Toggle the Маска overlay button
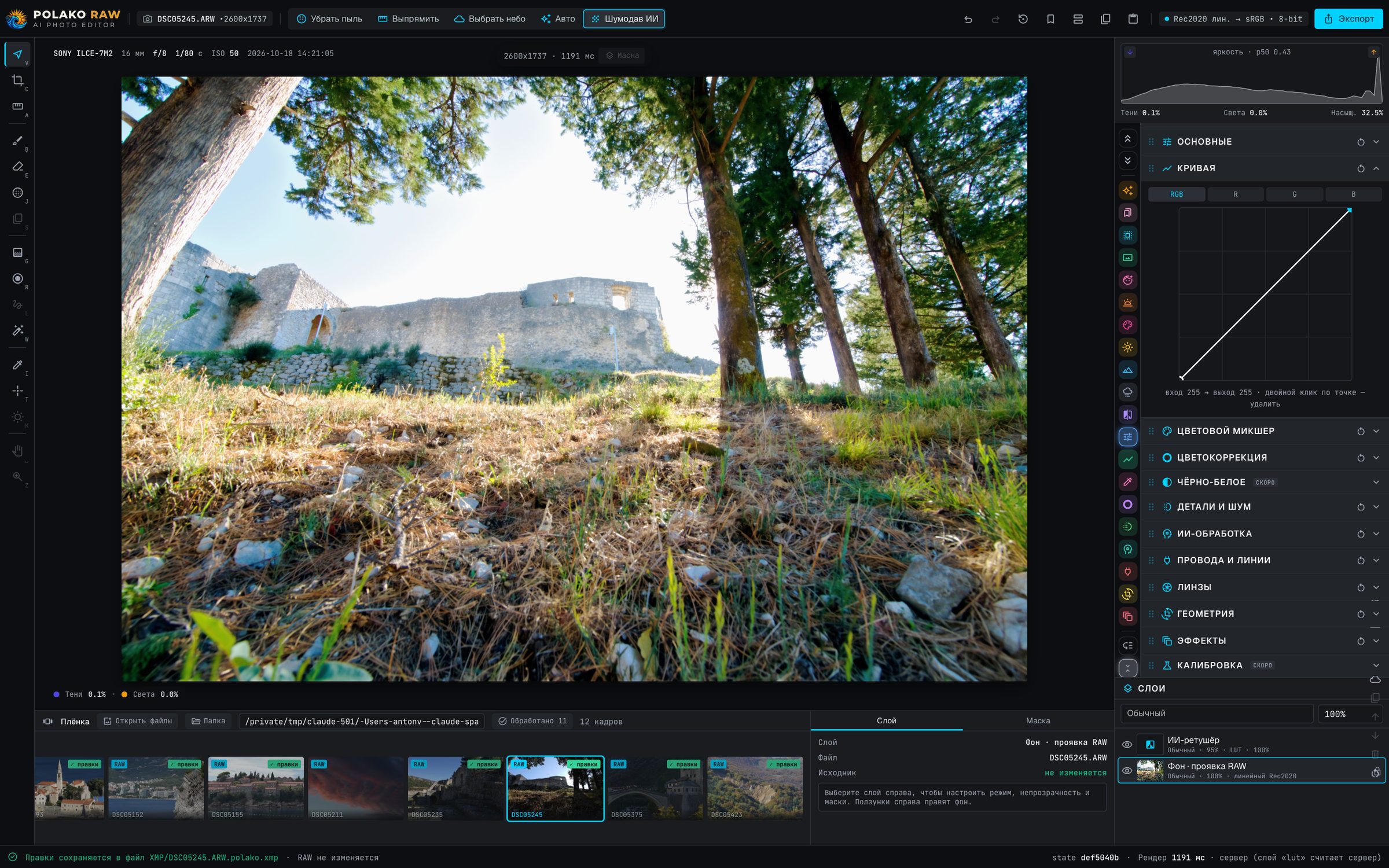 (622, 56)
